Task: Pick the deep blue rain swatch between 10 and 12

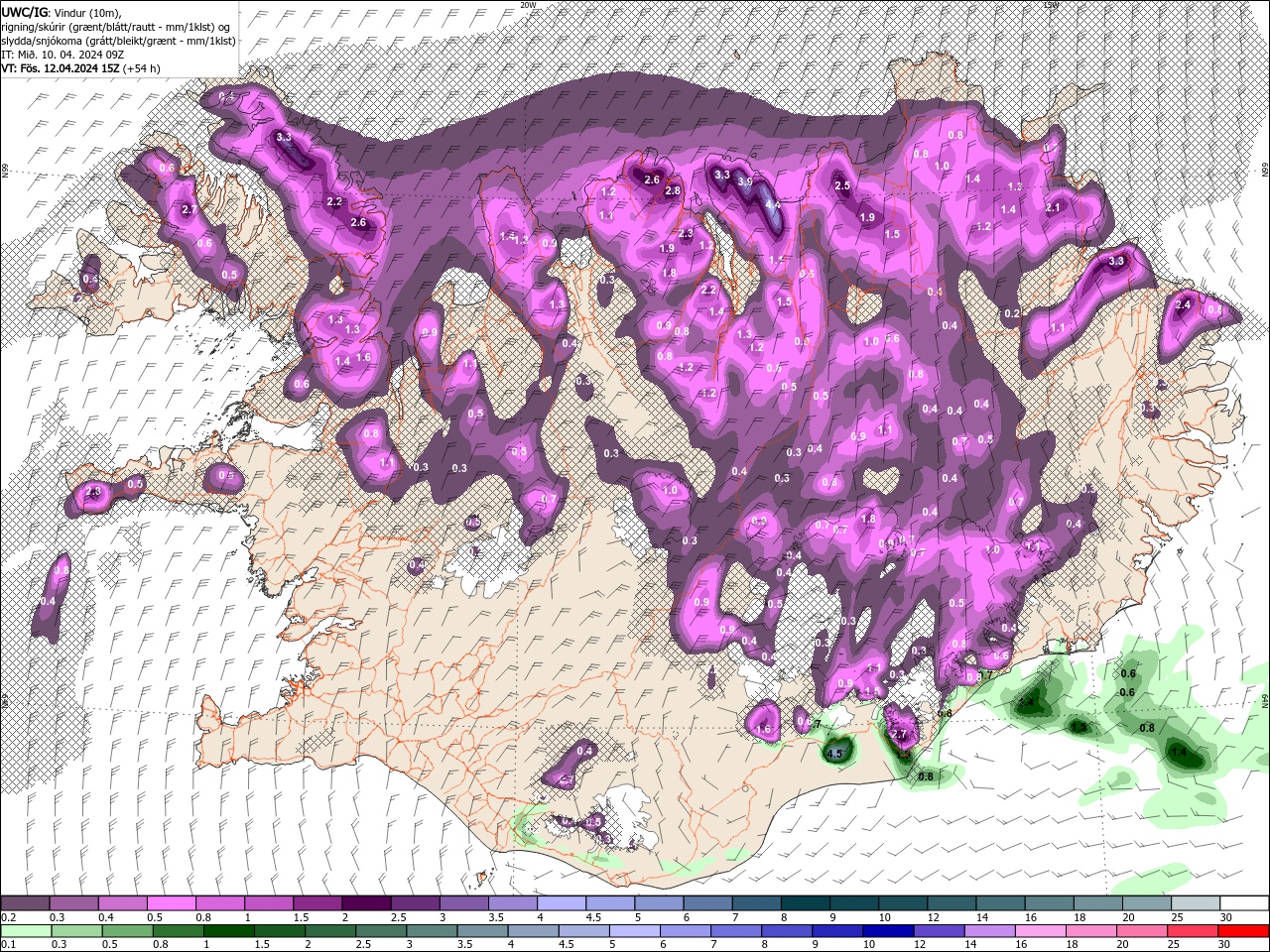Action: click(x=888, y=931)
